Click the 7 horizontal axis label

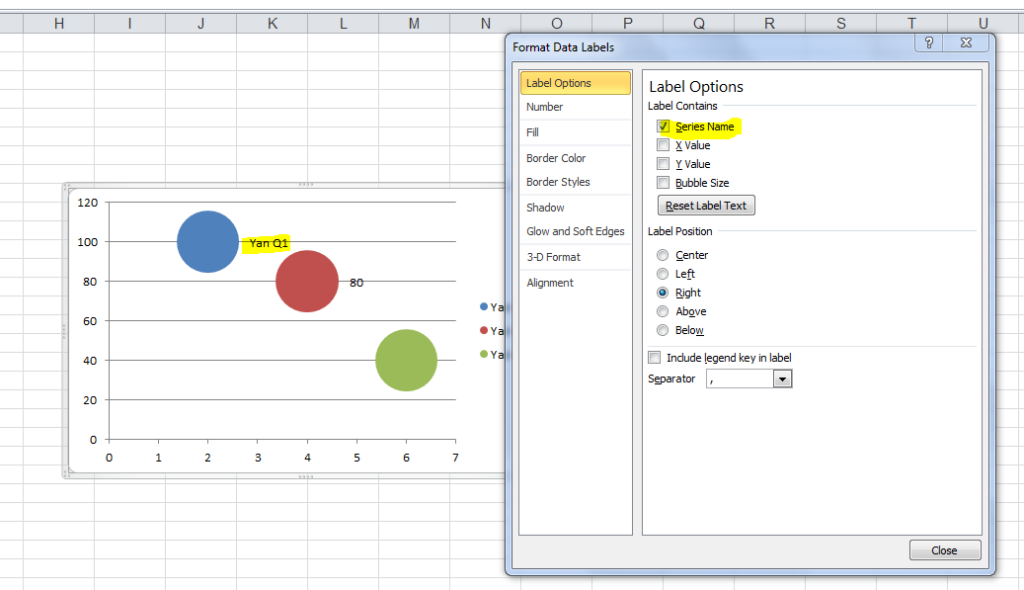click(x=455, y=457)
